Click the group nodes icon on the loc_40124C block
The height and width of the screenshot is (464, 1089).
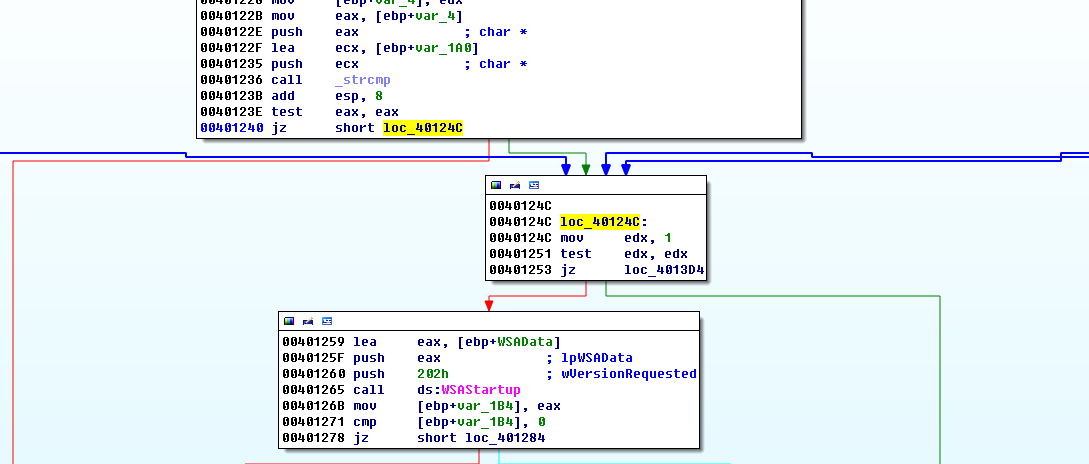pos(533,185)
